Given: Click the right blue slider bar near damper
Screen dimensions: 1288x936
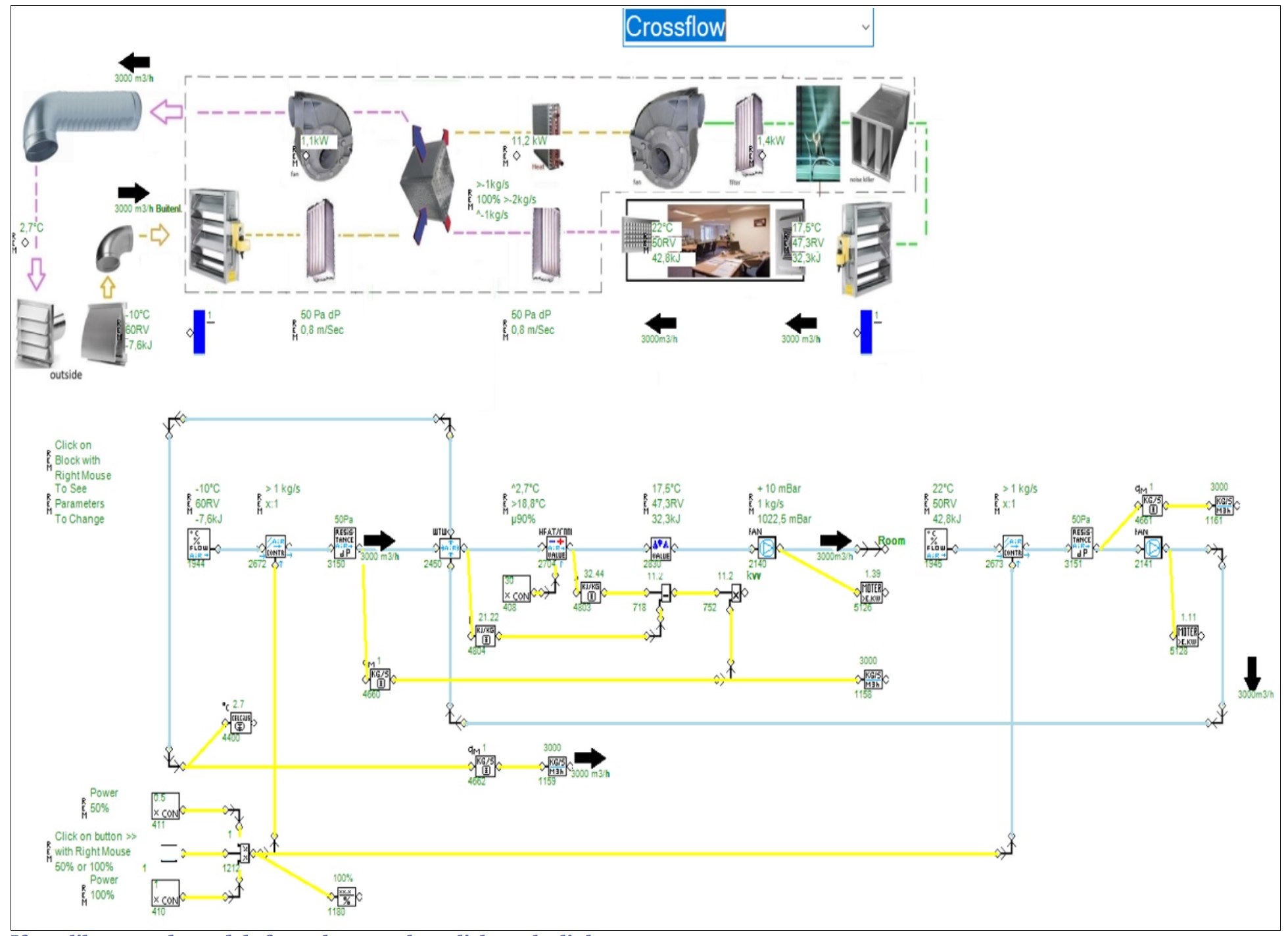Looking at the screenshot, I should click(866, 332).
